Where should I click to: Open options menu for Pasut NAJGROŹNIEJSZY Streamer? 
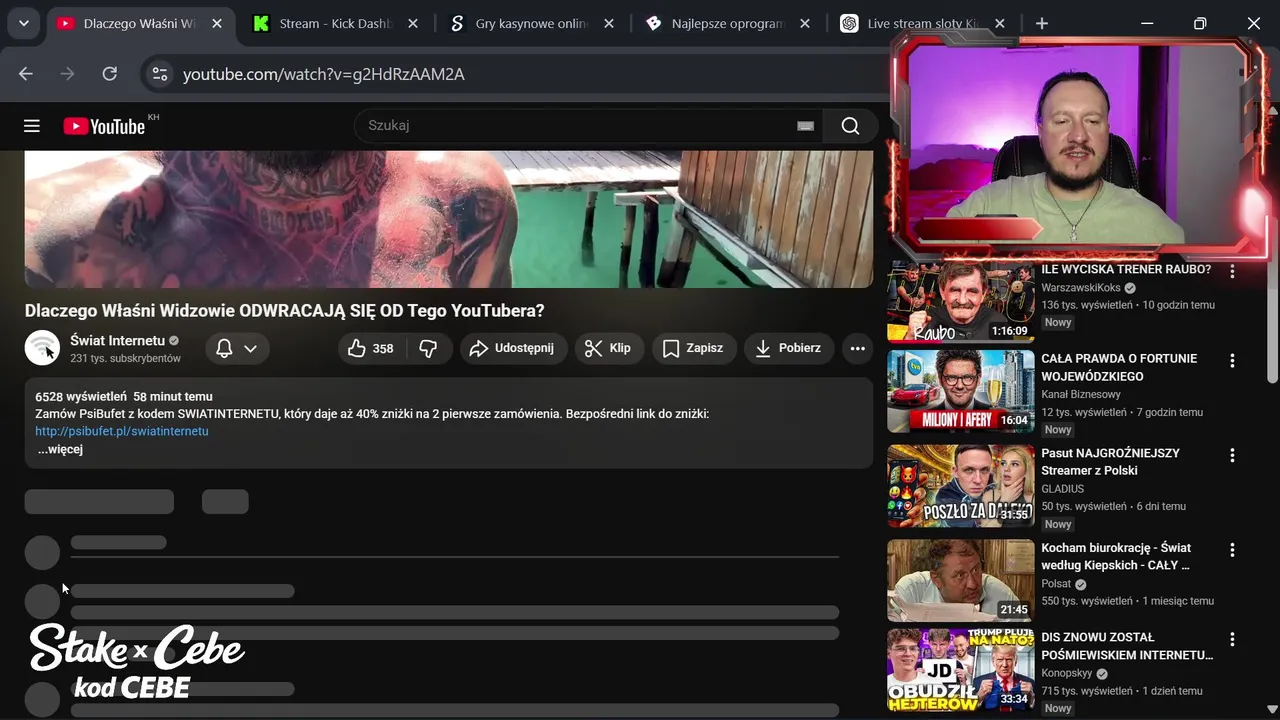pos(1232,455)
